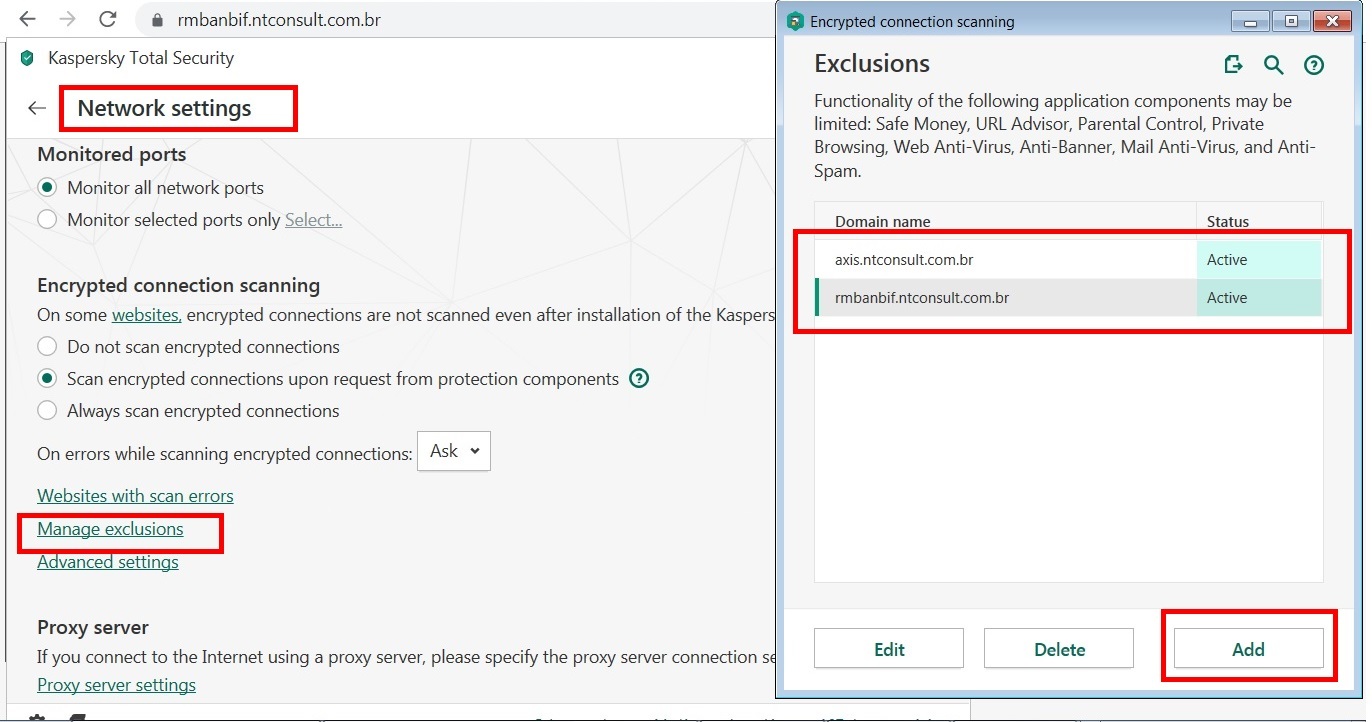
Task: Click the export icon in Exclusions header
Action: (1233, 65)
